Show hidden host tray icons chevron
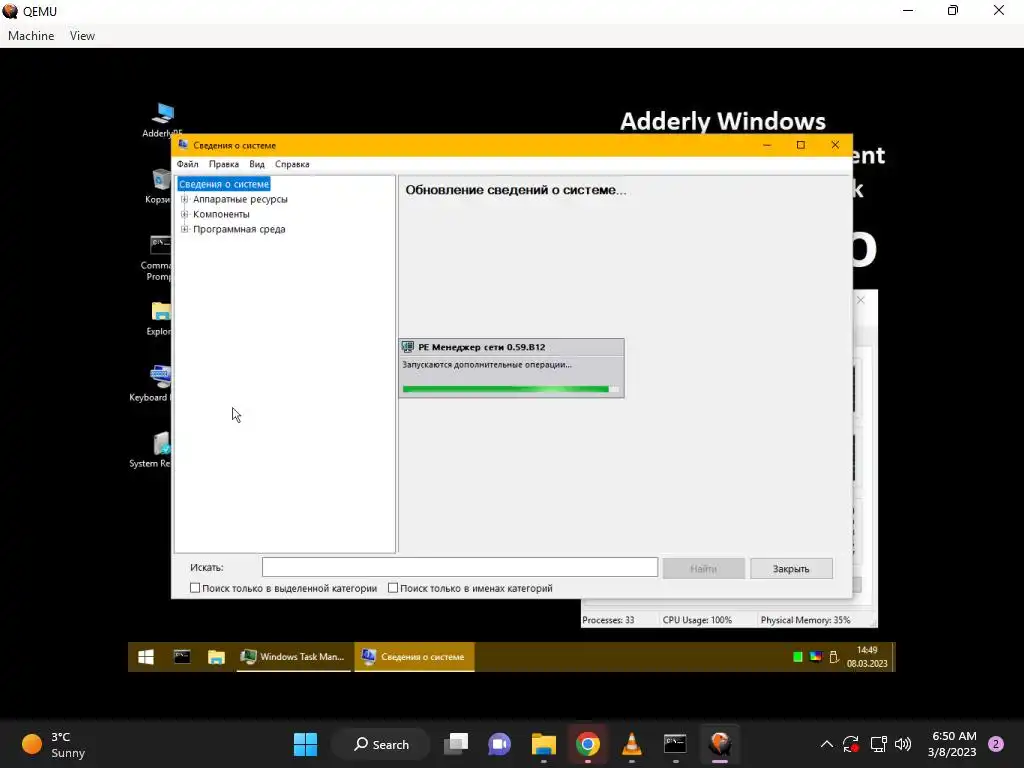1024x768 pixels. (827, 744)
